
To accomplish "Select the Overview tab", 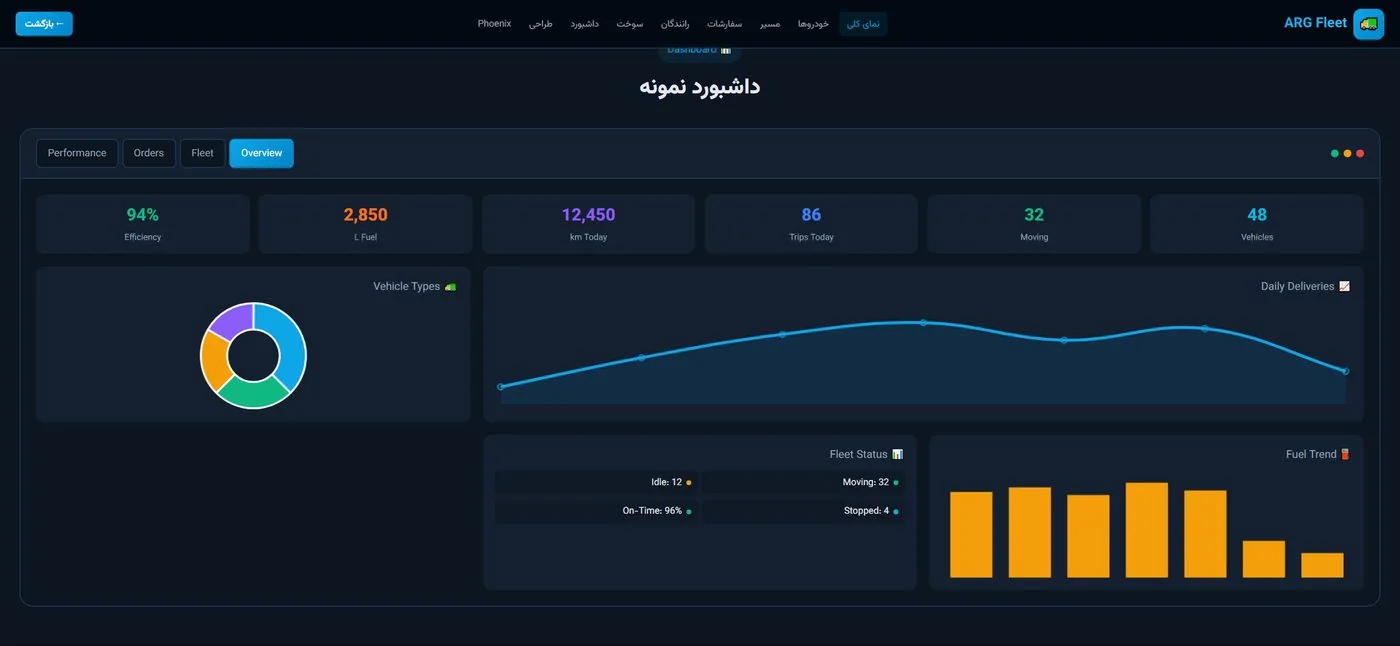I will pos(261,153).
